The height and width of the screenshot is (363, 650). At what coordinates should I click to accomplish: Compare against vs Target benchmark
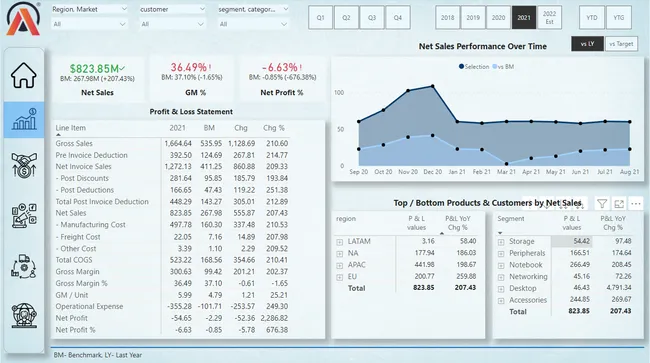point(621,44)
